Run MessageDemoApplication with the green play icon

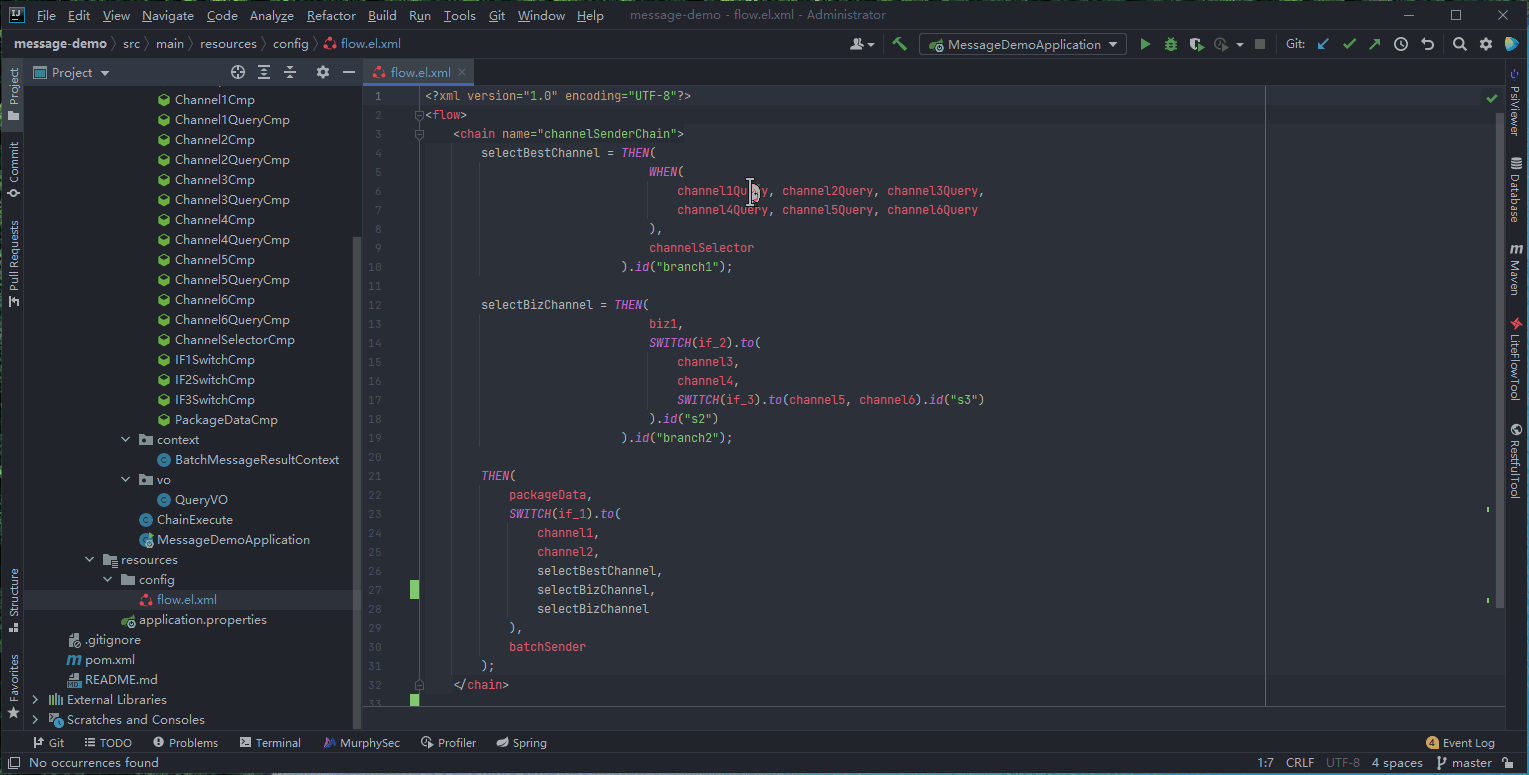click(x=1145, y=44)
